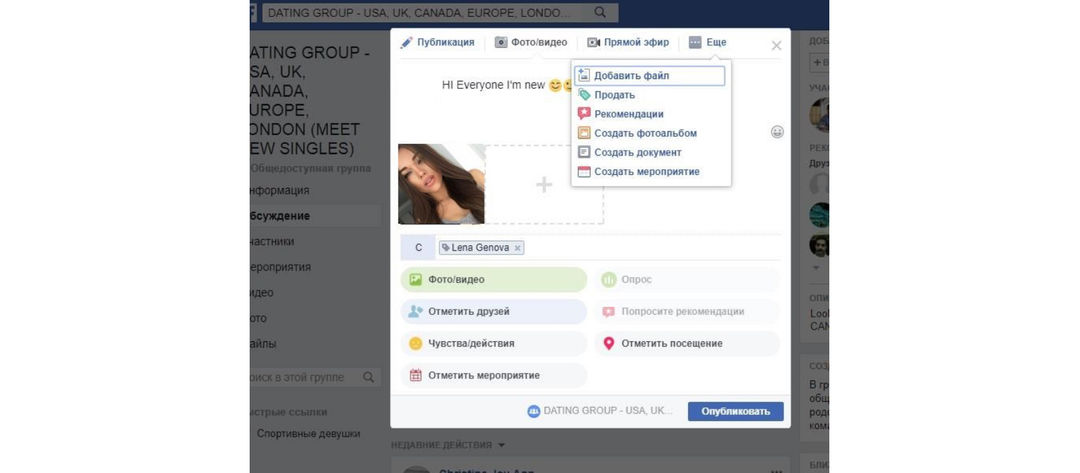Open the Фото/видео tab at top

click(x=531, y=43)
